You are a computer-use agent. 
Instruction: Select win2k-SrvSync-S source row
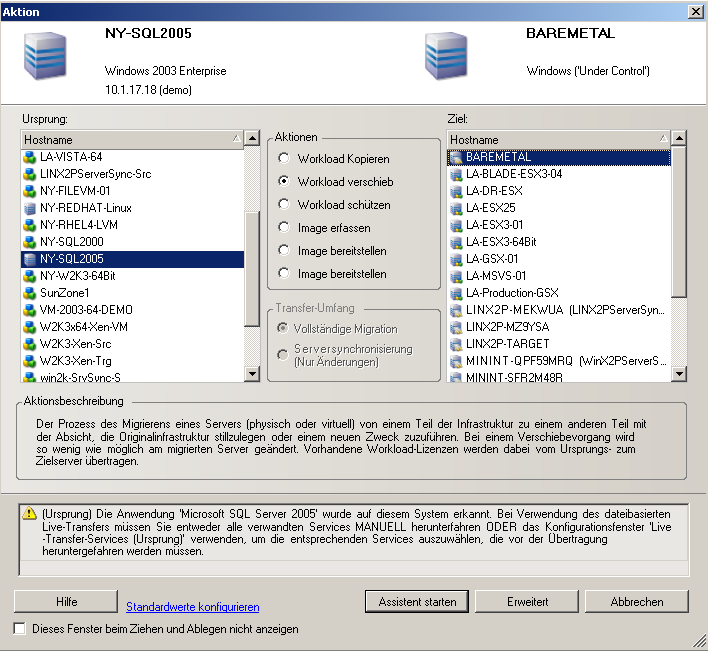132,377
